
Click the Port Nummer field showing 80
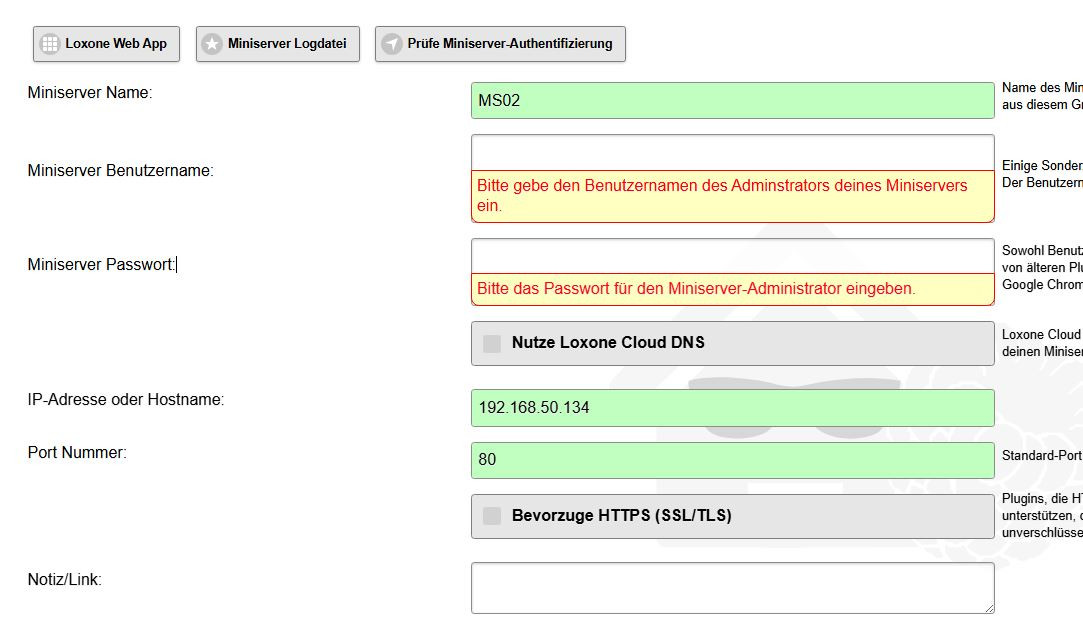[x=733, y=460]
